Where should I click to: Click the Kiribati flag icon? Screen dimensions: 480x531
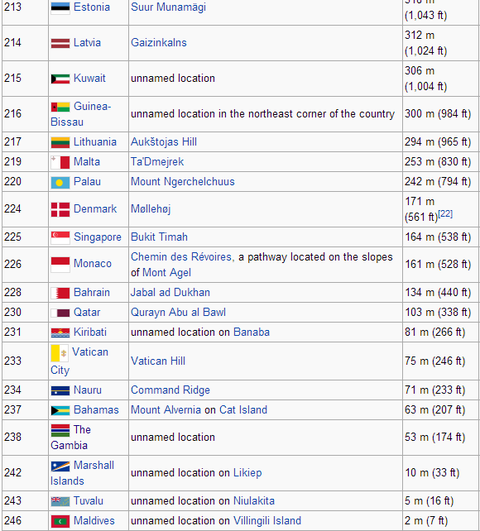pyautogui.click(x=60, y=333)
